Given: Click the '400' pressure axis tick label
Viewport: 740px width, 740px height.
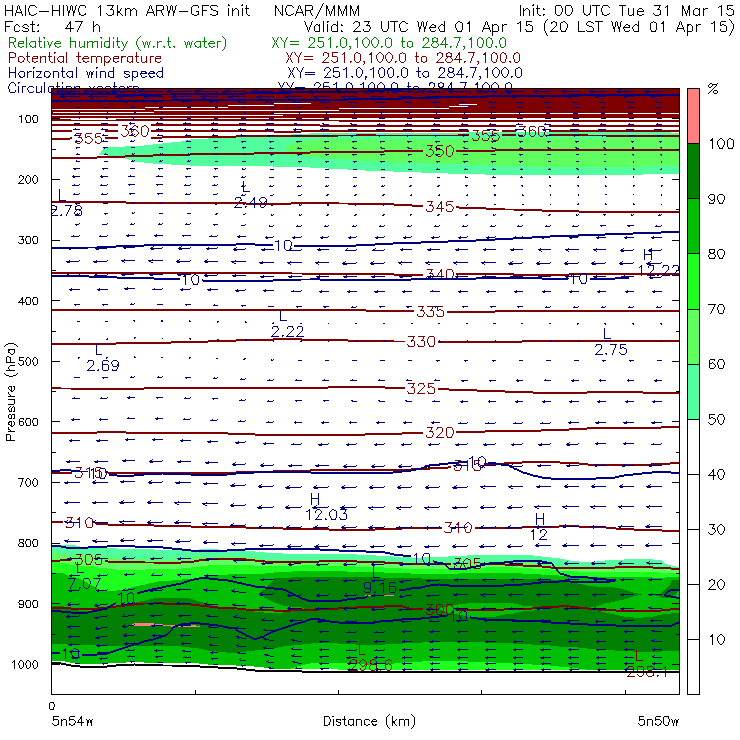Looking at the screenshot, I should click(x=28, y=301).
